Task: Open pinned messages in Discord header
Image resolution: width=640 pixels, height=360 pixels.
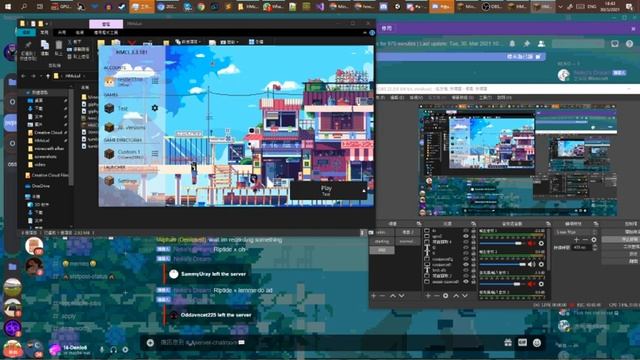Action: coord(527,43)
